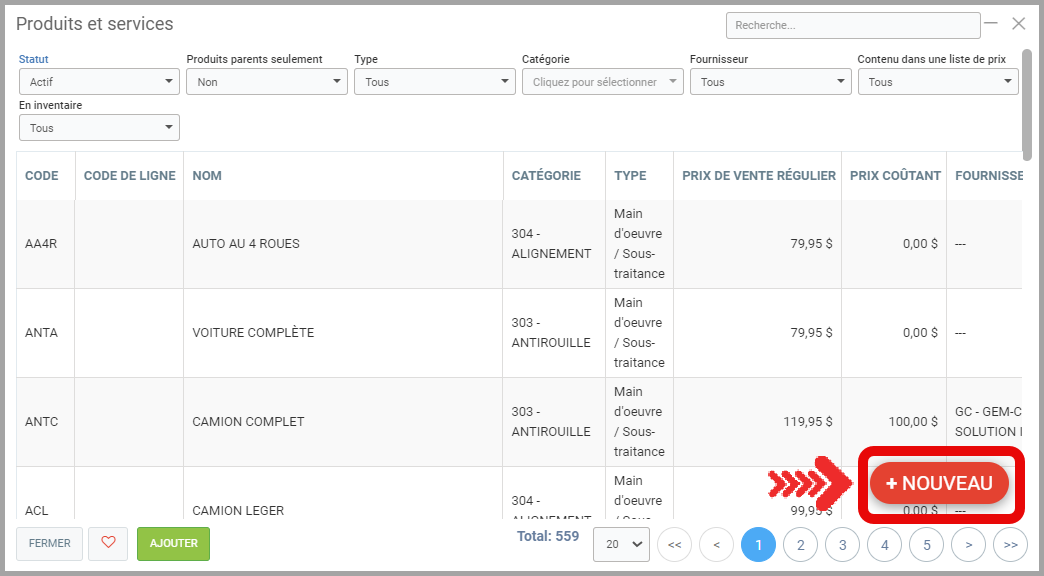Screen dimensions: 1044x576
Task: Click the FERMER button
Action: point(50,543)
